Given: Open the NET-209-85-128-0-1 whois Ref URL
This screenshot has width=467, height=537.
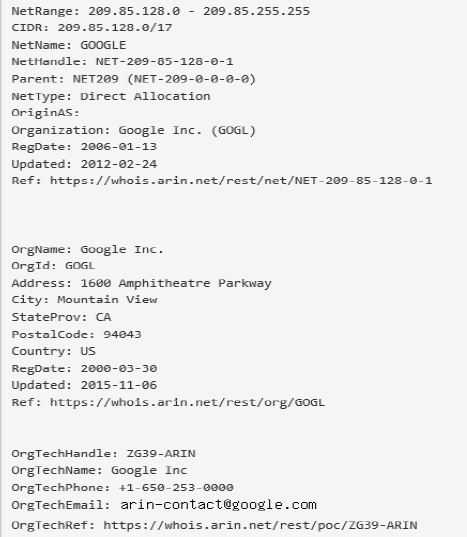Looking at the screenshot, I should point(241,180).
